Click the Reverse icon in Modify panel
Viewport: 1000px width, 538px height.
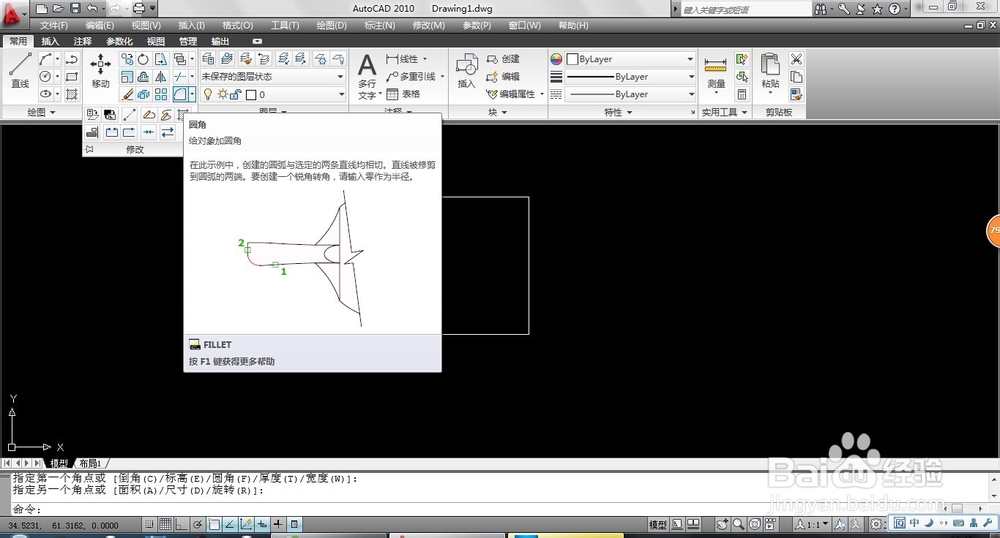167,132
